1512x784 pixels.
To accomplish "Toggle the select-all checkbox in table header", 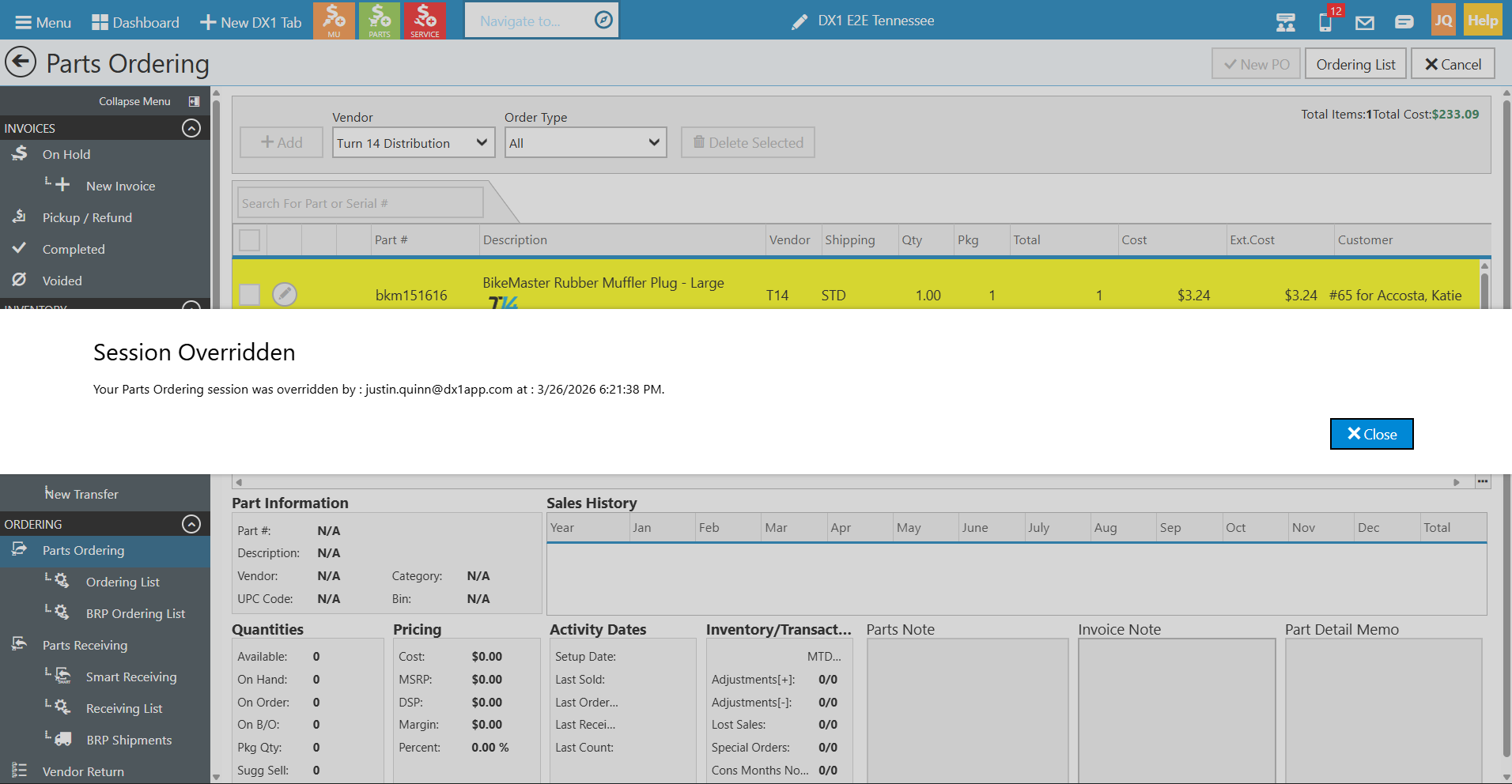I will [x=249, y=240].
